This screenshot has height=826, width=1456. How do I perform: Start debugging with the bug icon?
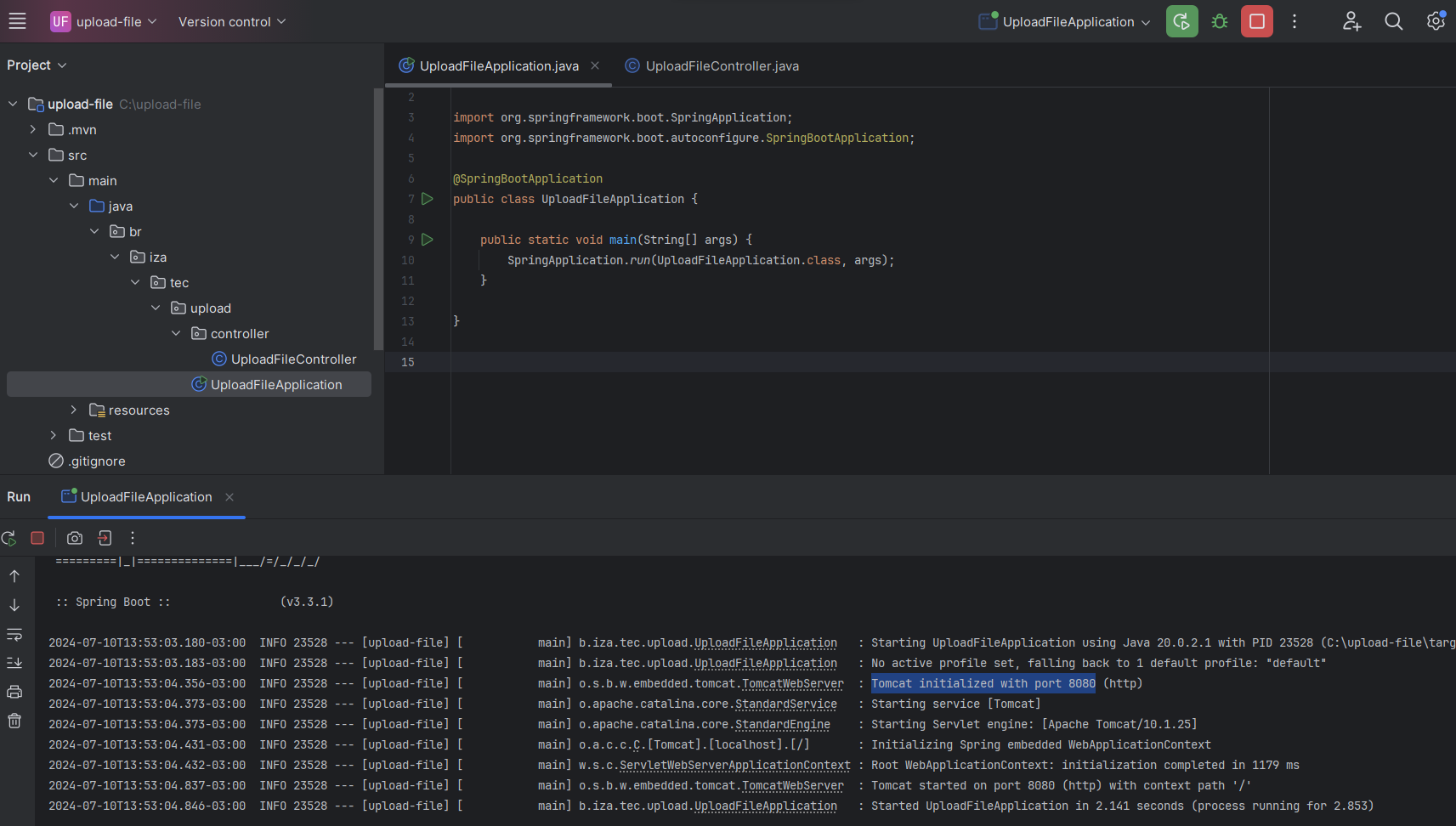click(x=1220, y=21)
